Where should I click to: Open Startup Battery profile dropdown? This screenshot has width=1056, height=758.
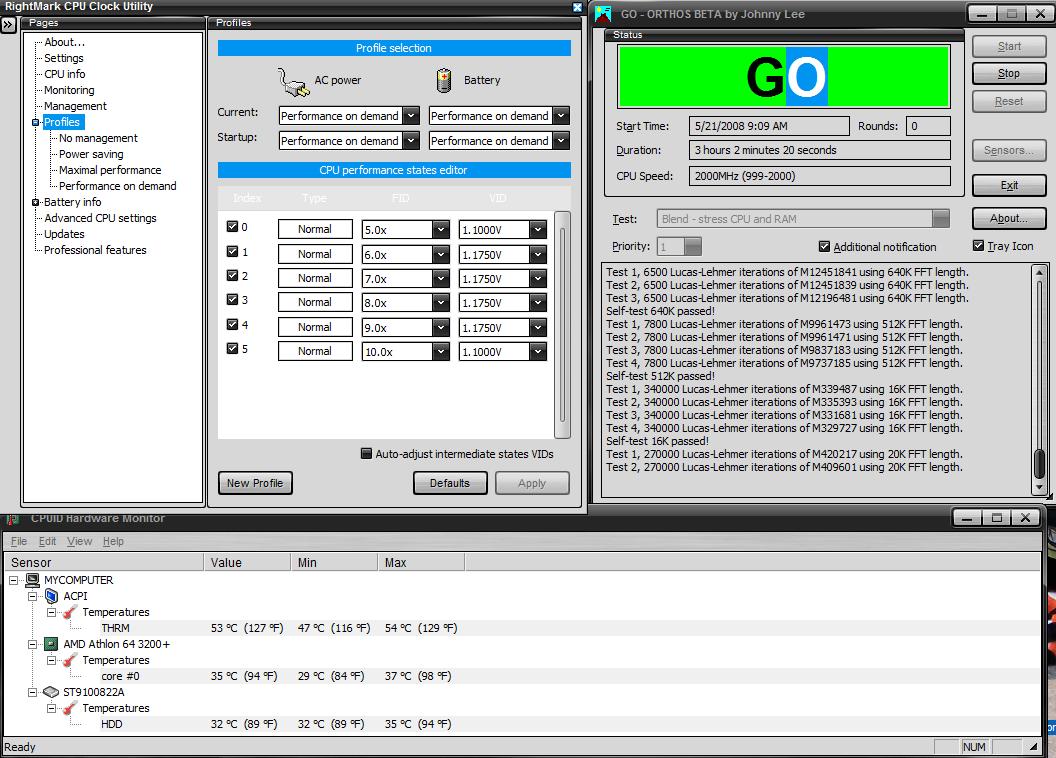click(x=561, y=141)
